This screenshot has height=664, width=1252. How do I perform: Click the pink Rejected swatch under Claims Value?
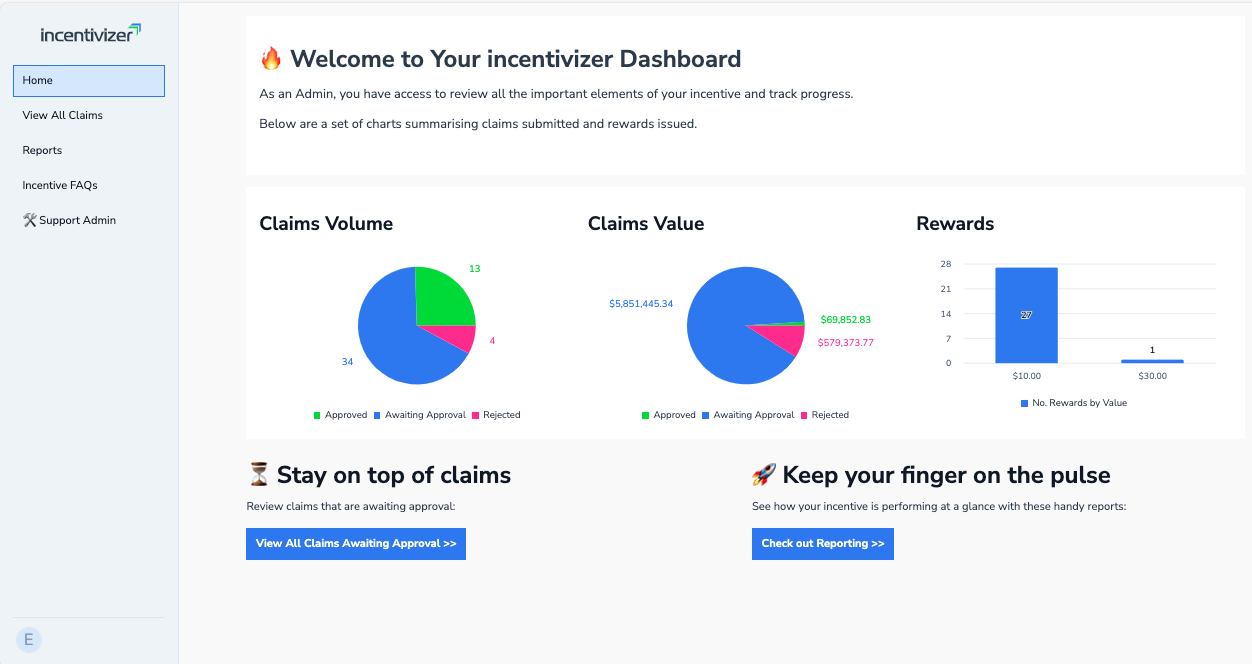pos(804,415)
